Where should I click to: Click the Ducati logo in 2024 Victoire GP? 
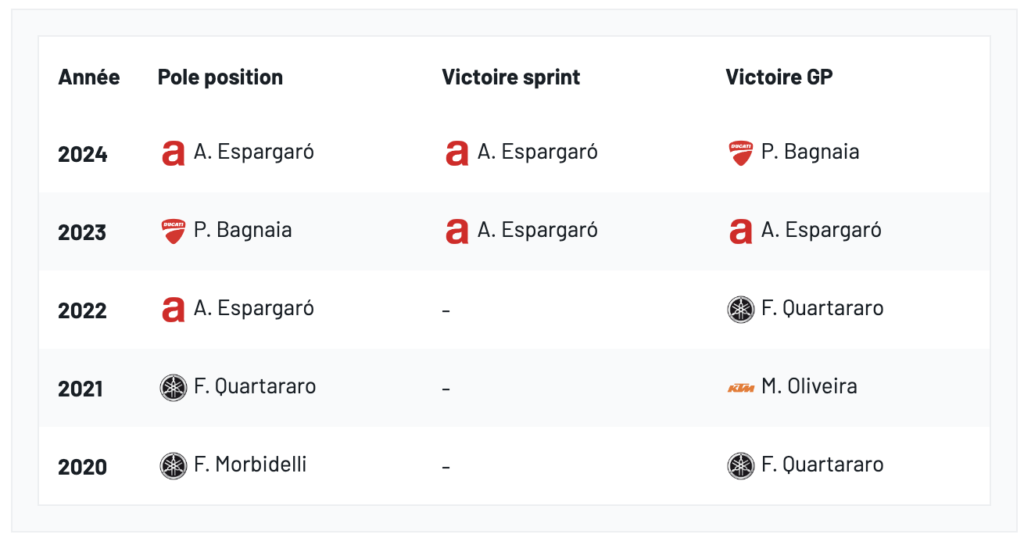pyautogui.click(x=740, y=153)
